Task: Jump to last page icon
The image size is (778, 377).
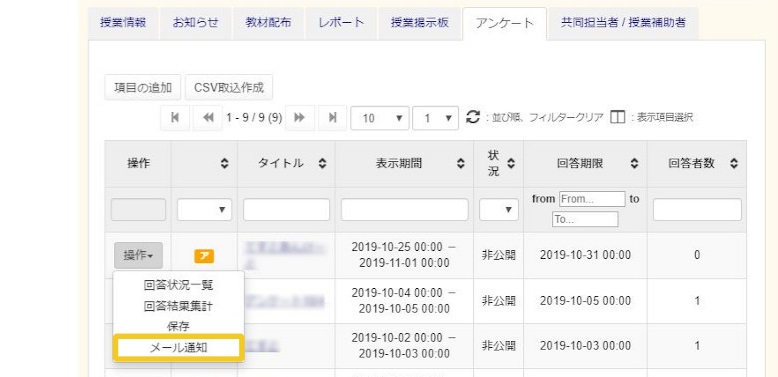Action: pyautogui.click(x=333, y=118)
